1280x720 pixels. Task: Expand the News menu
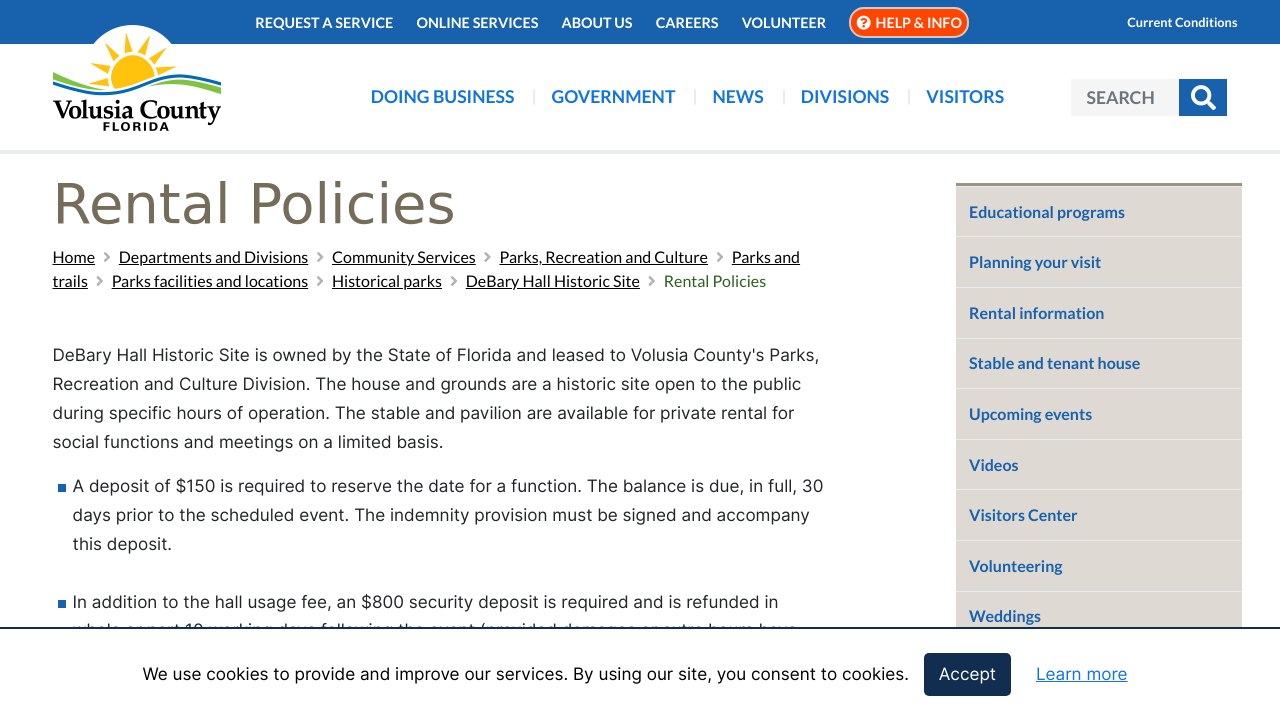(x=738, y=97)
